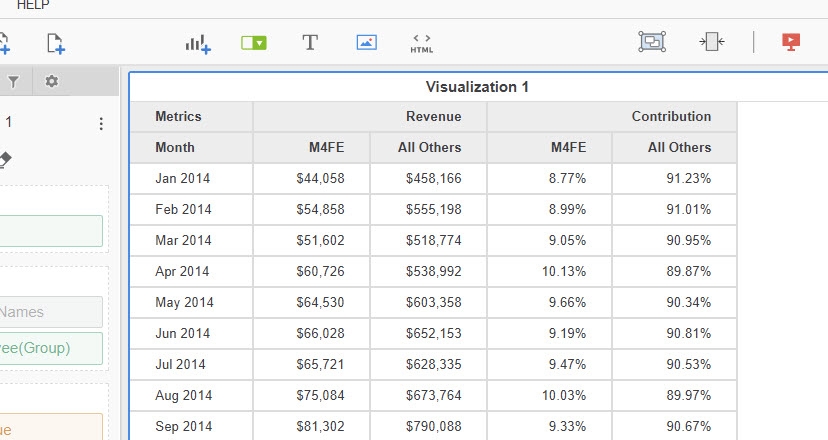The width and height of the screenshot is (828, 440).
Task: Open the green filter selector dropdown
Action: click(x=254, y=43)
